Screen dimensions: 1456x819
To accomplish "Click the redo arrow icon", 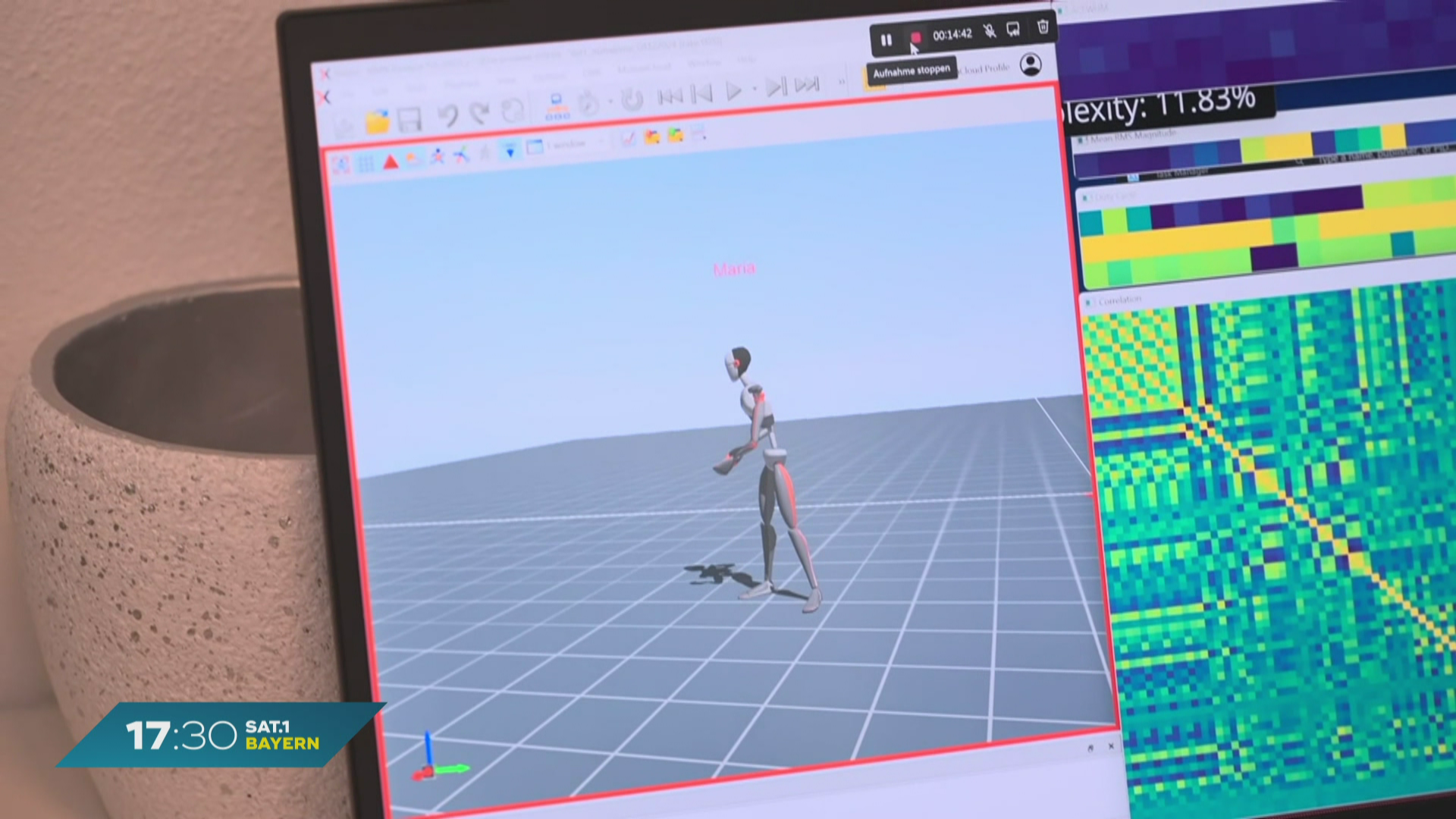I will pyautogui.click(x=479, y=115).
